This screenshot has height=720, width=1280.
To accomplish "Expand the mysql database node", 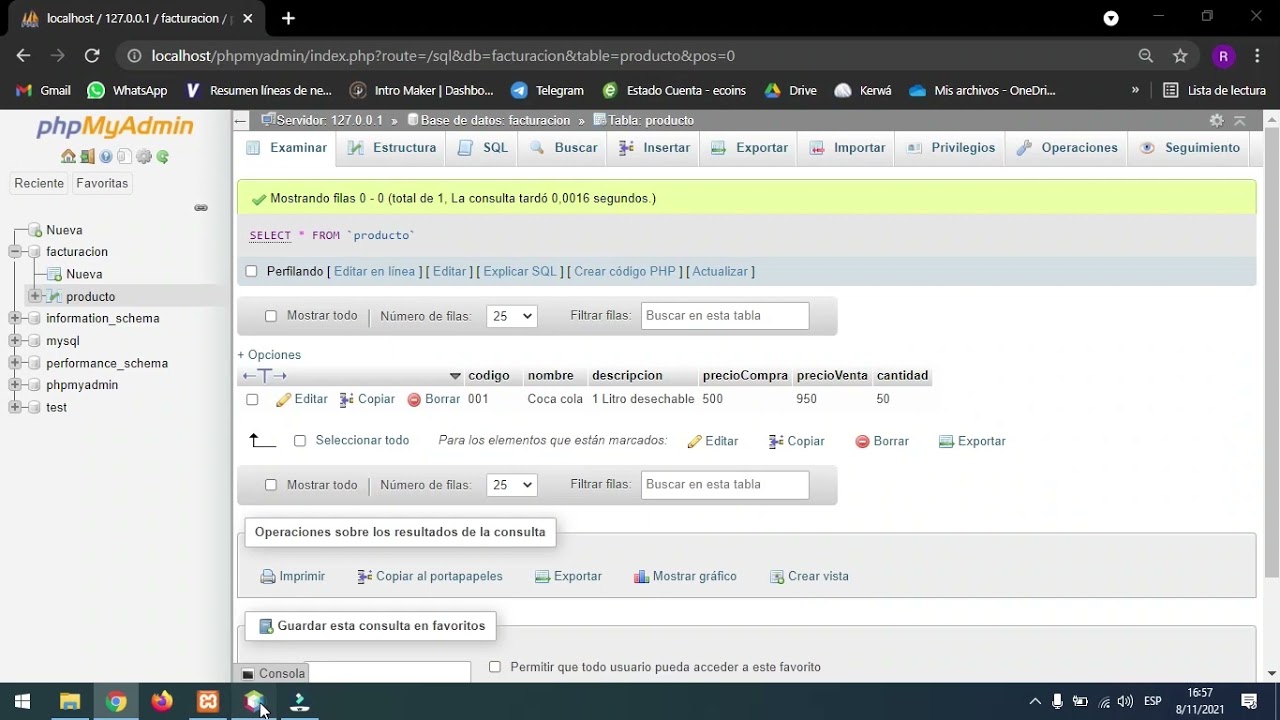I will pos(15,341).
